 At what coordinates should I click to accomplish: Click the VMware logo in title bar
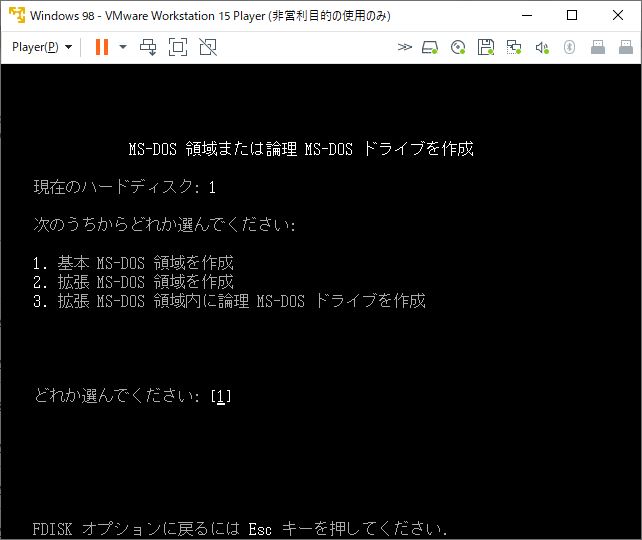pos(17,16)
